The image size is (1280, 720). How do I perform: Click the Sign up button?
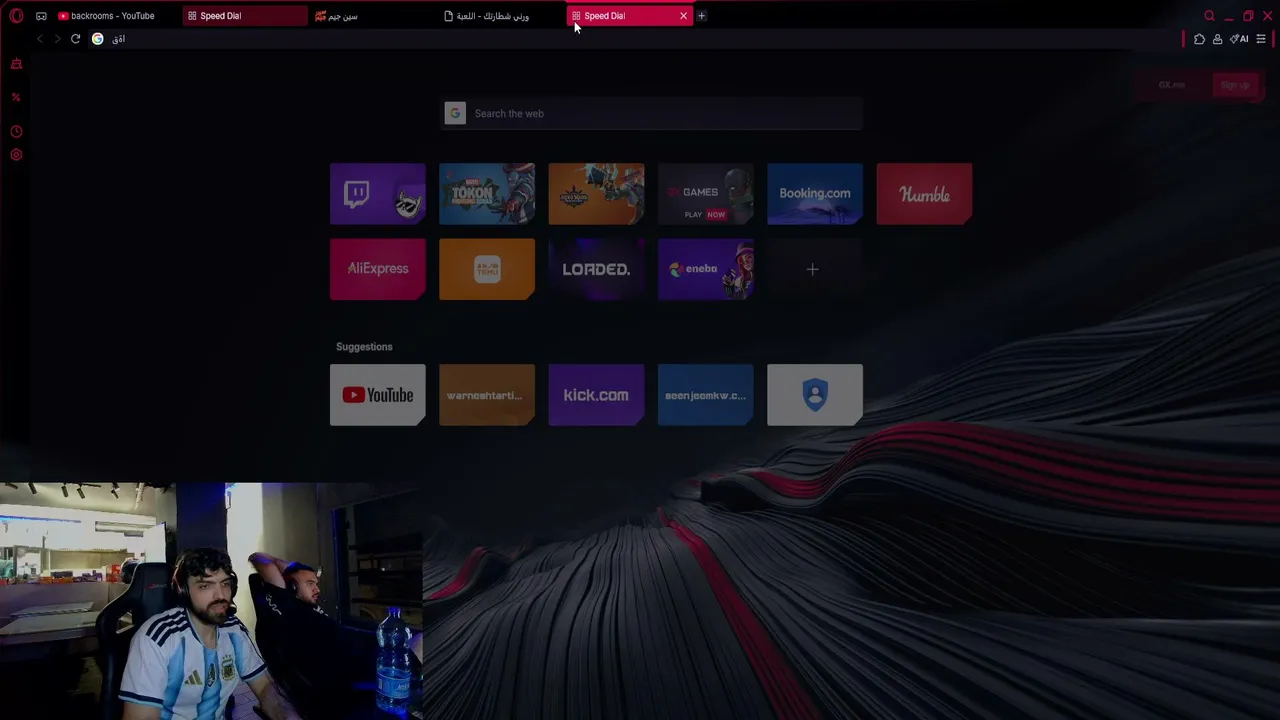tap(1235, 85)
